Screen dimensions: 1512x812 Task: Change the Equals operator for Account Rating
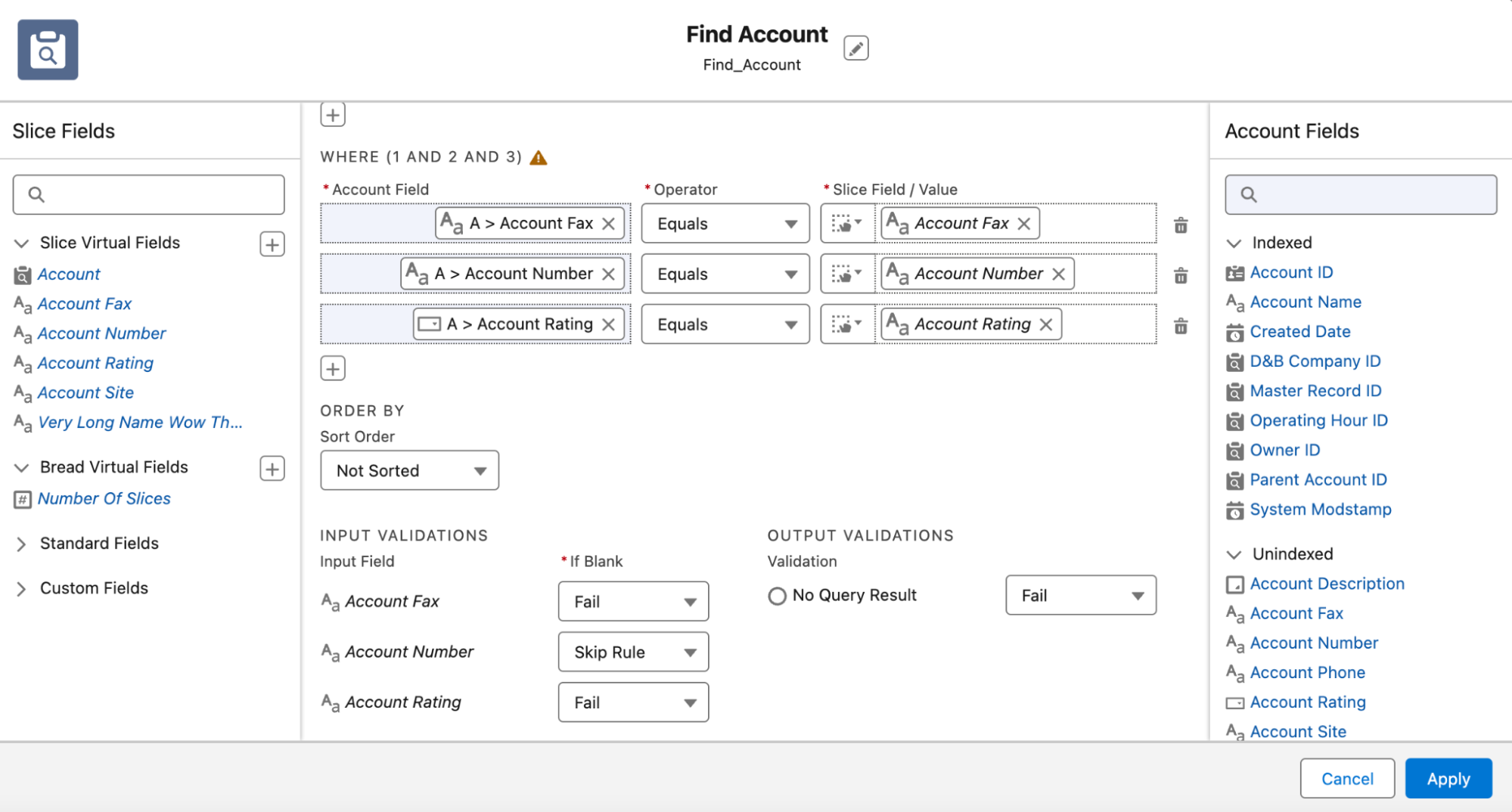click(x=725, y=324)
